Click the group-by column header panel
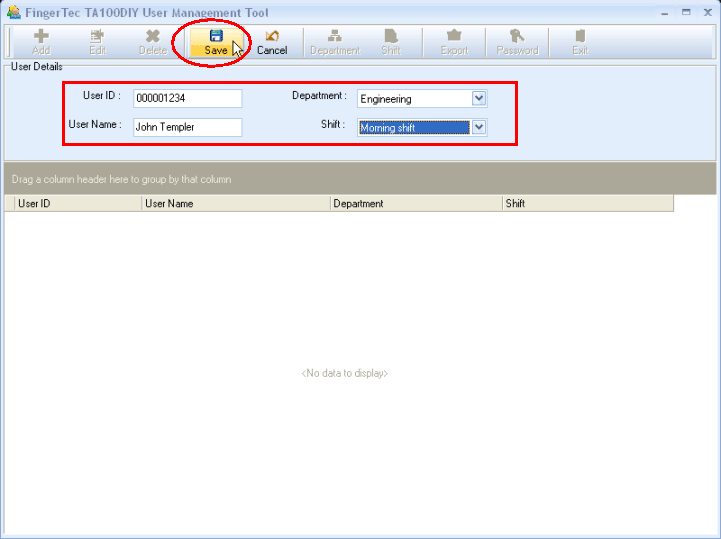 point(360,179)
